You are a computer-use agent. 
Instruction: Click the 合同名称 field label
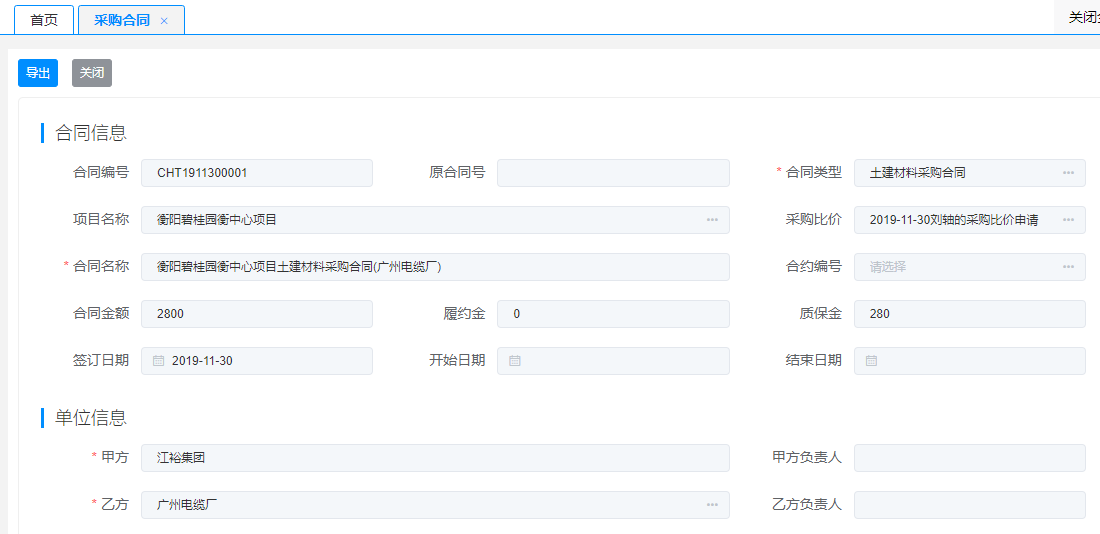coord(101,266)
